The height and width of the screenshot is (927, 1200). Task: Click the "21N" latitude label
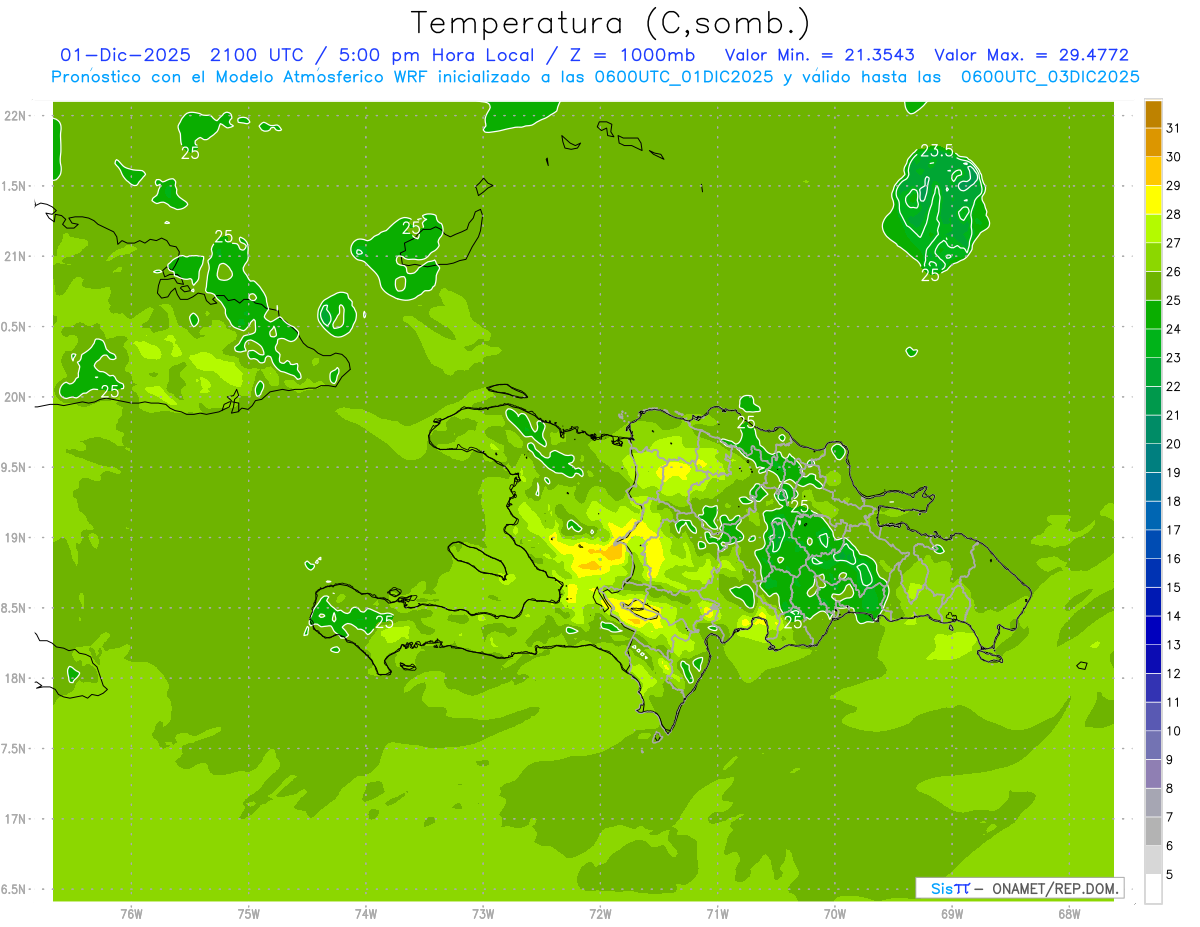point(15,257)
